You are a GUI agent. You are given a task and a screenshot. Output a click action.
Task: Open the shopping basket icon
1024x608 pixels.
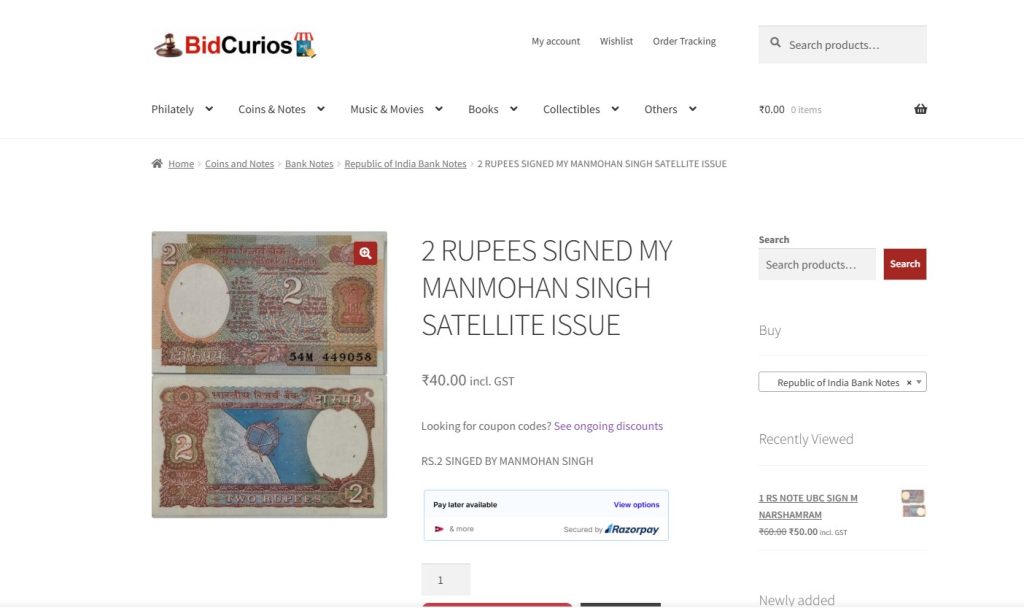coord(920,109)
